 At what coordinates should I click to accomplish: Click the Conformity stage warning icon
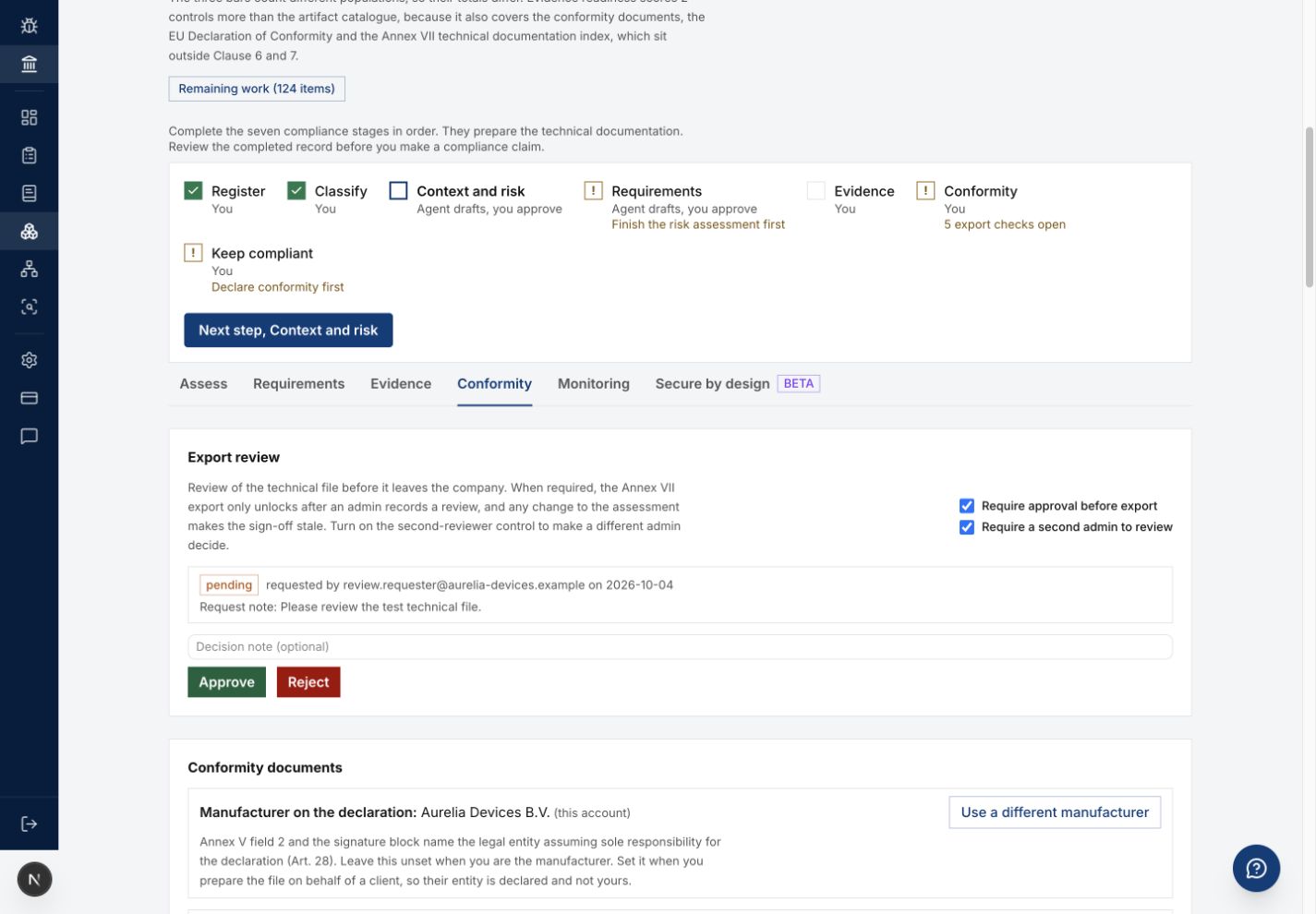tap(925, 190)
